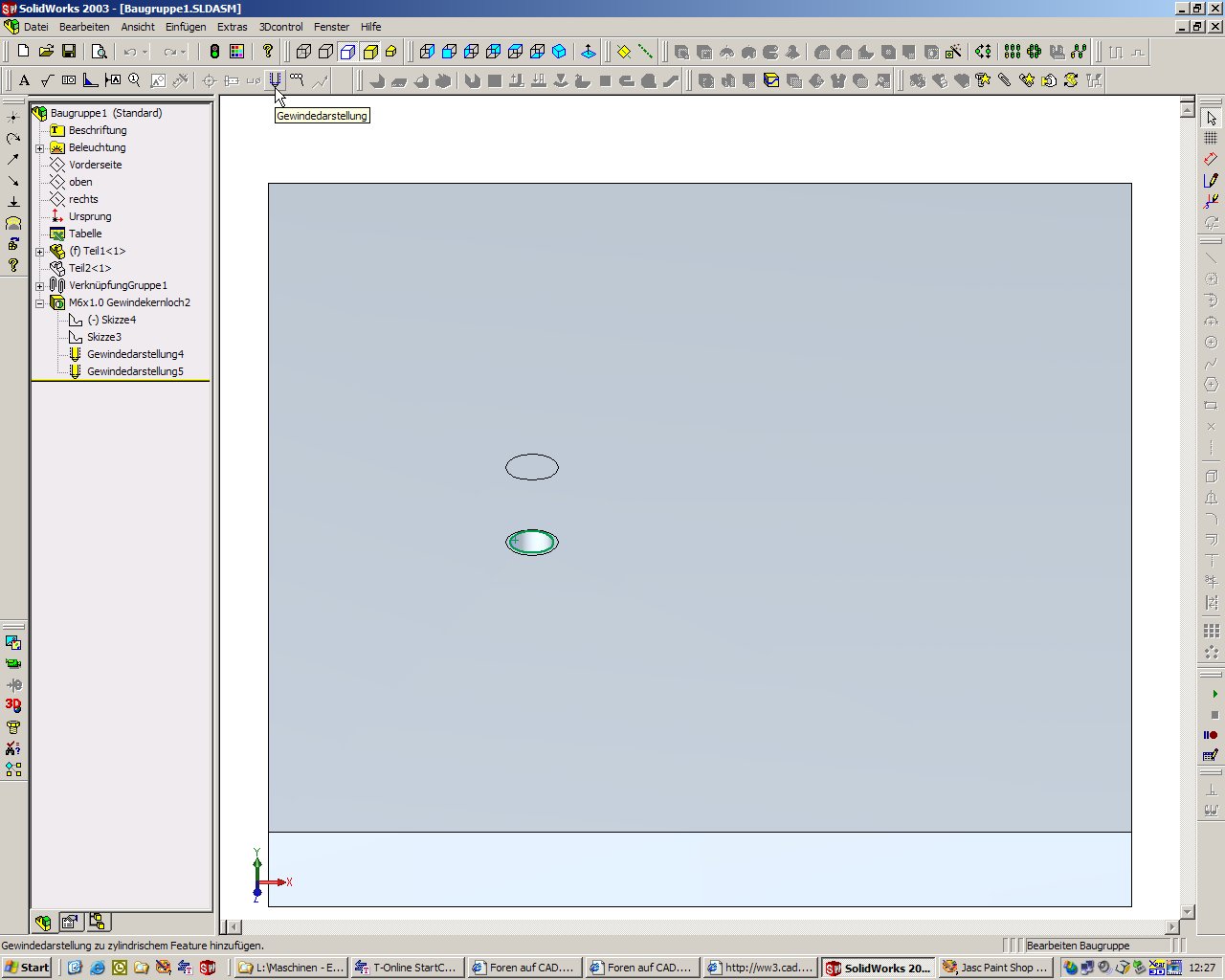
Task: Open the Einfügen menu
Action: [186, 27]
